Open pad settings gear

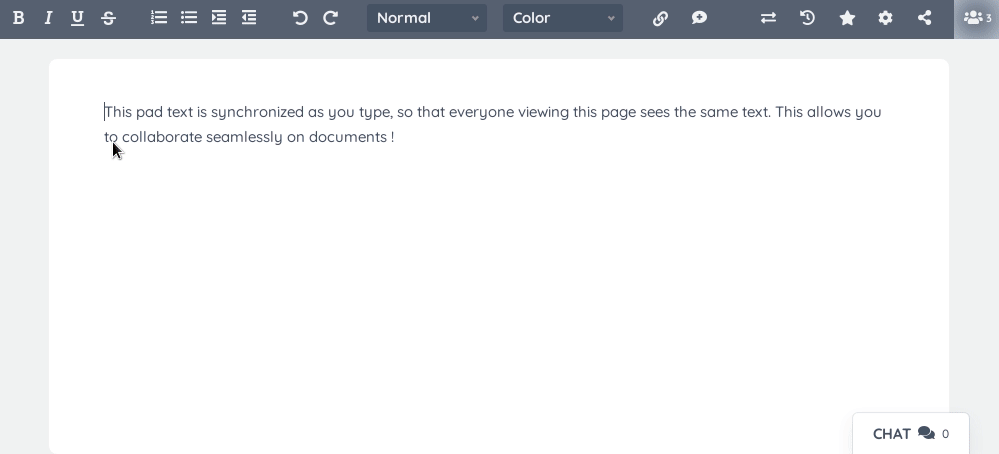pyautogui.click(x=886, y=18)
